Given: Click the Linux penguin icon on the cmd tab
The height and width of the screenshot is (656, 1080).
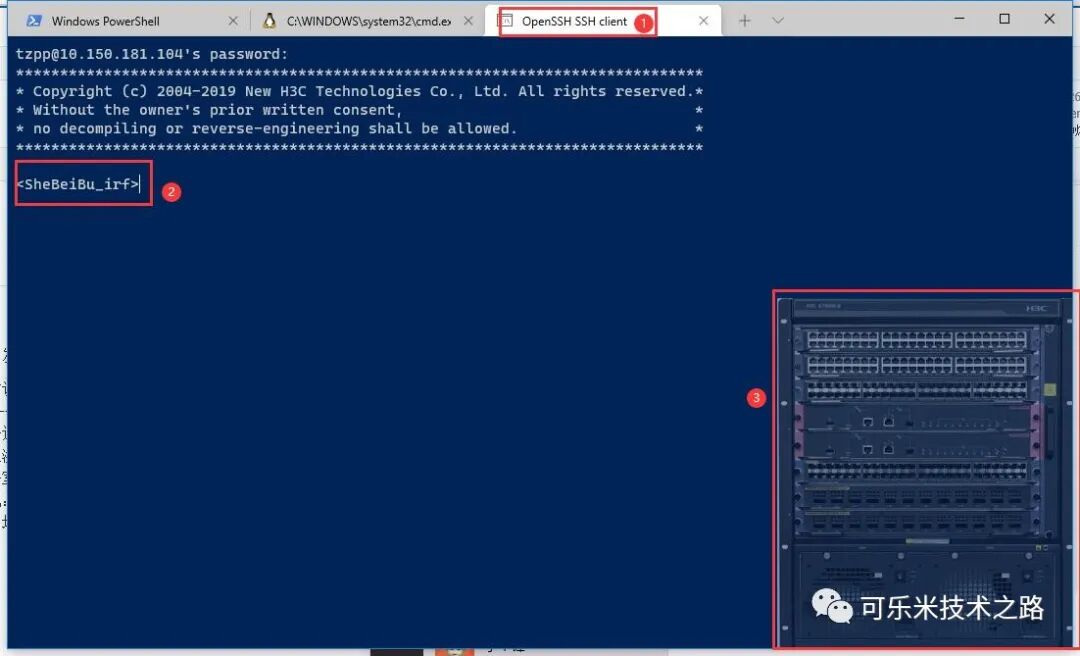Looking at the screenshot, I should (x=269, y=21).
